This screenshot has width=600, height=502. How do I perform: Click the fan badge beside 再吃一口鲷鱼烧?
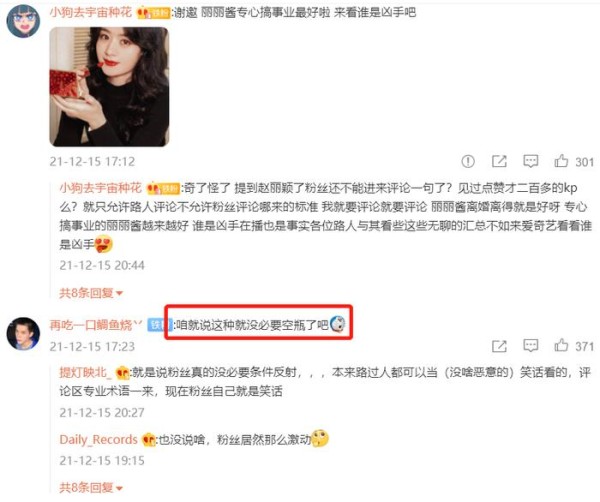(x=160, y=325)
